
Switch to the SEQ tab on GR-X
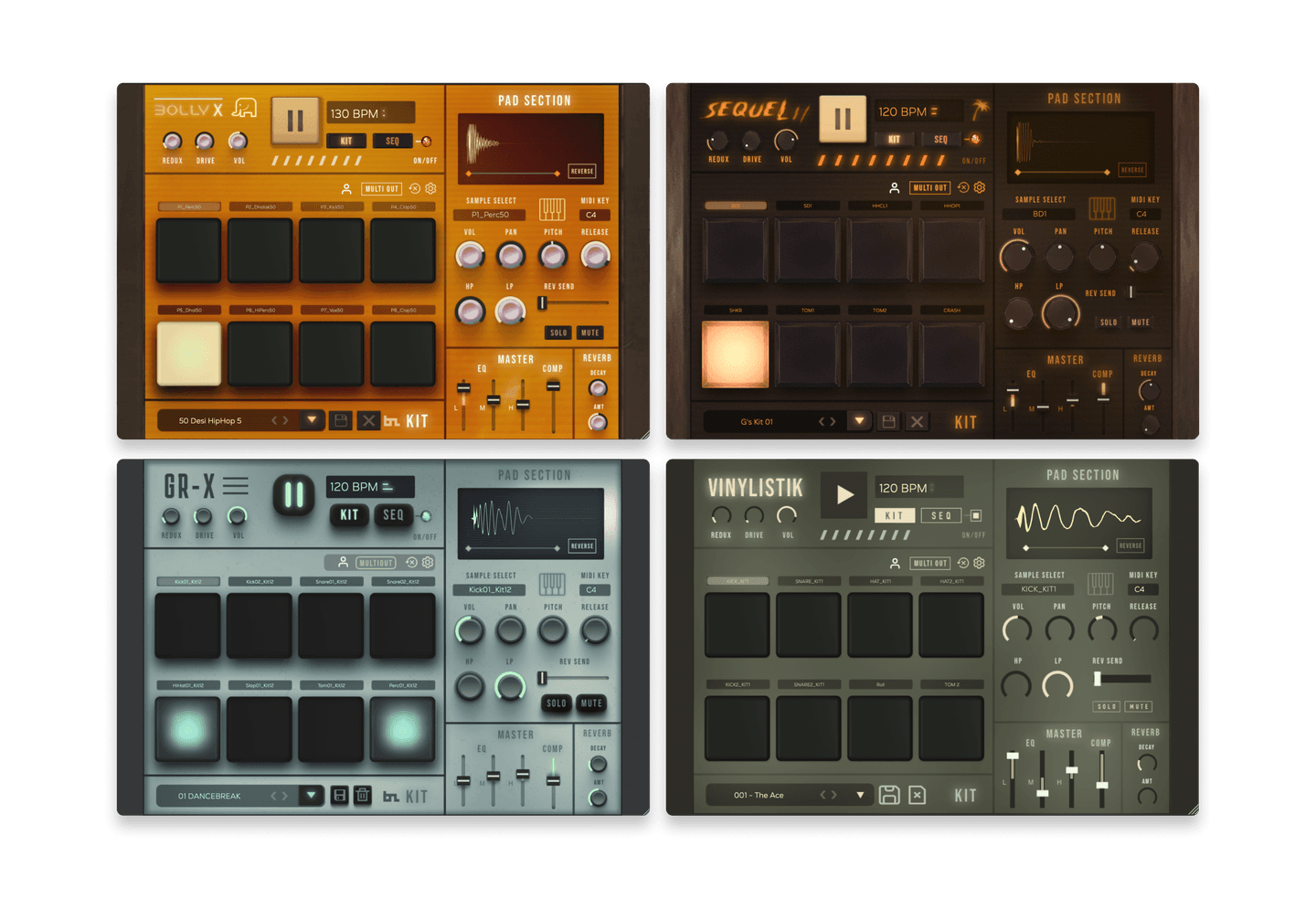[393, 515]
